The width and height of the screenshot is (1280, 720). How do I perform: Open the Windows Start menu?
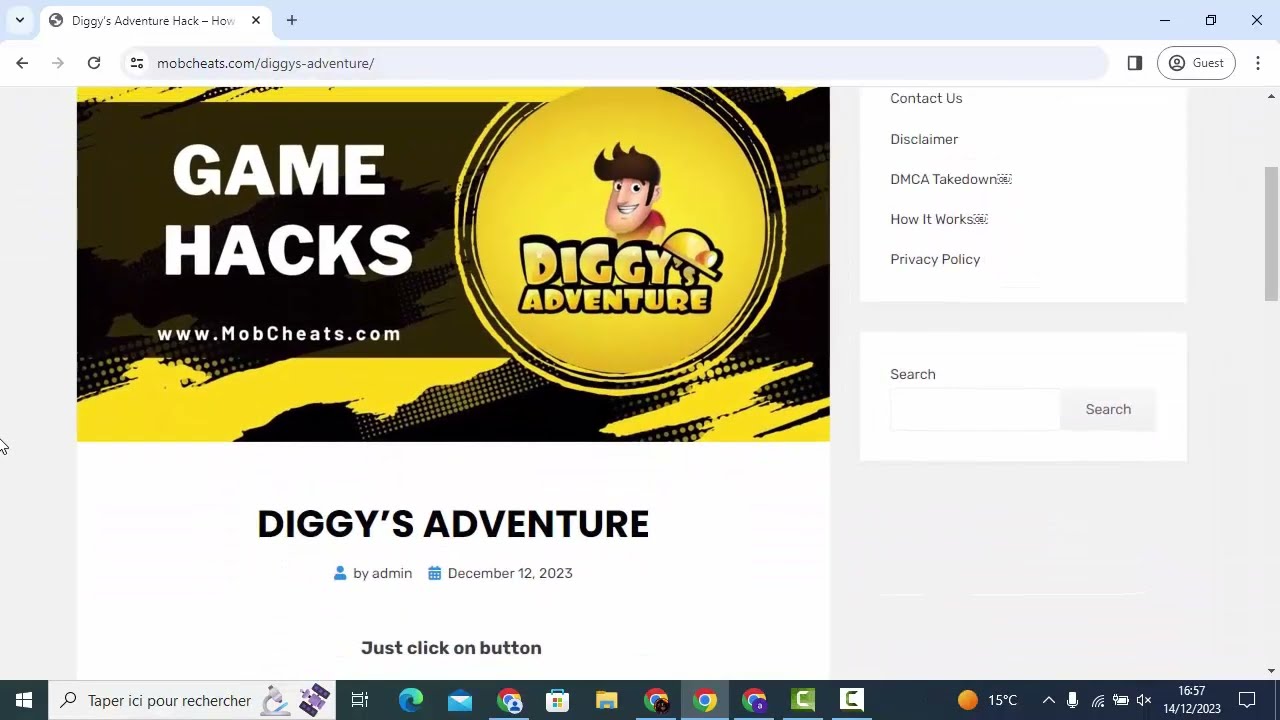[24, 700]
